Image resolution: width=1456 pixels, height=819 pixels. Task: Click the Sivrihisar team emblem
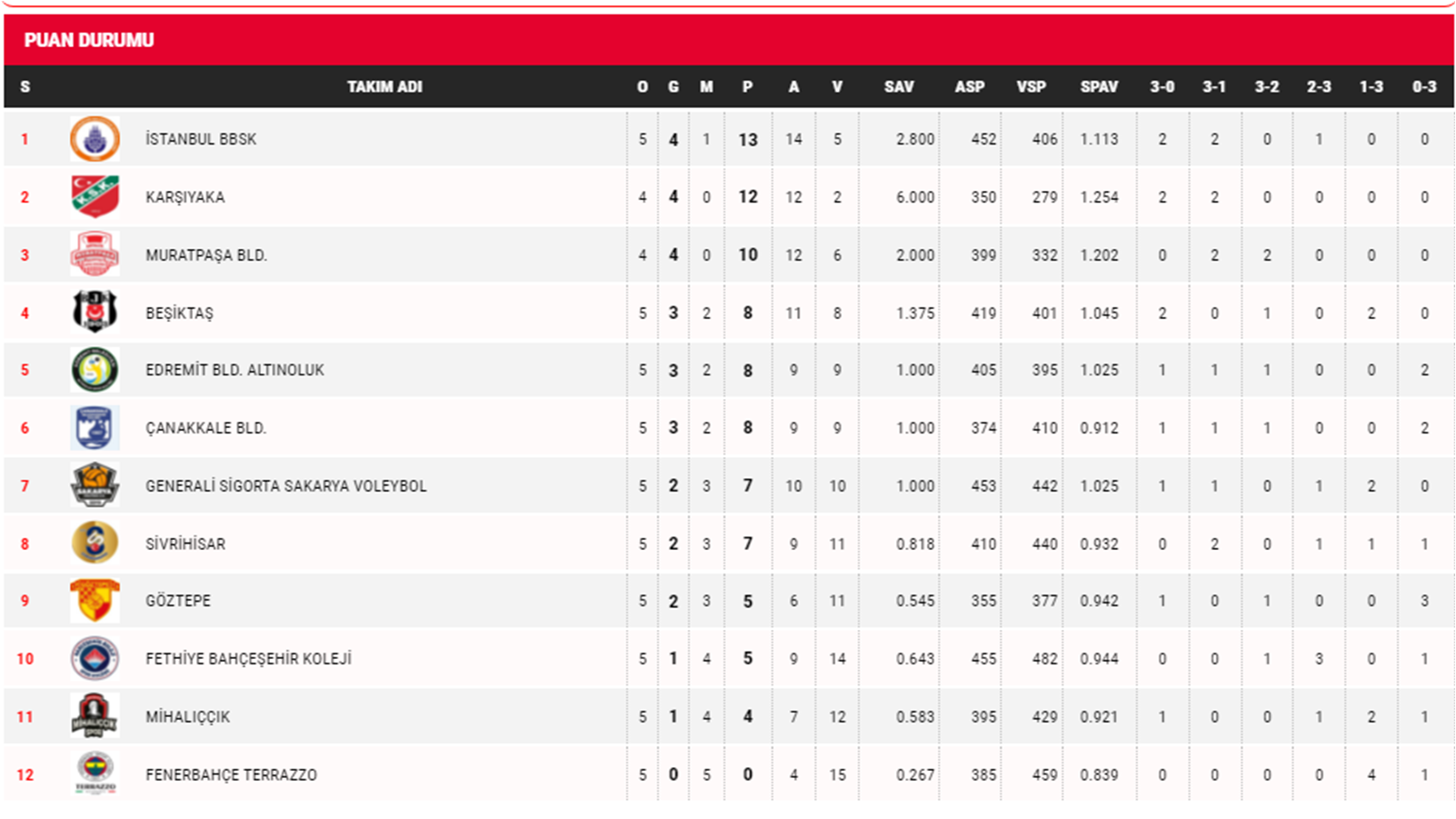[95, 544]
